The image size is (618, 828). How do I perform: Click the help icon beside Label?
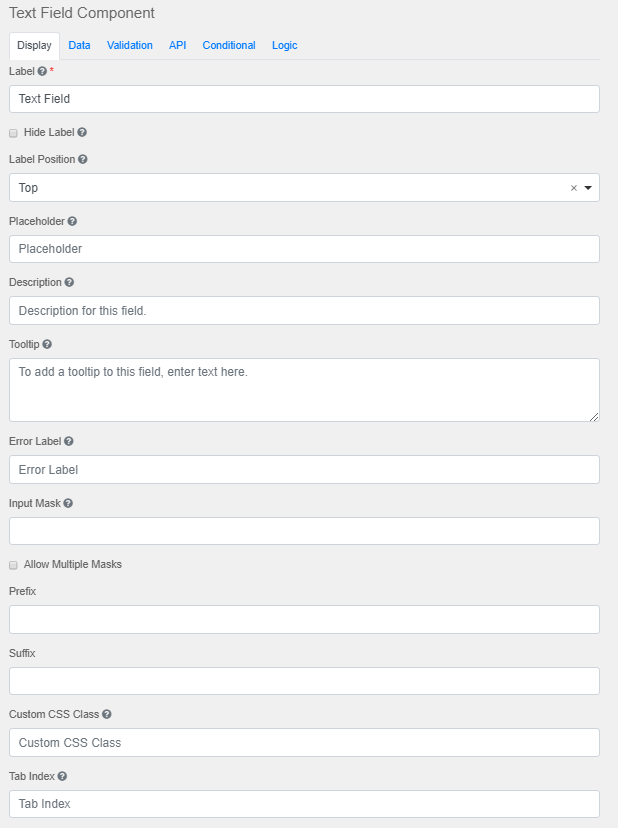tap(42, 72)
